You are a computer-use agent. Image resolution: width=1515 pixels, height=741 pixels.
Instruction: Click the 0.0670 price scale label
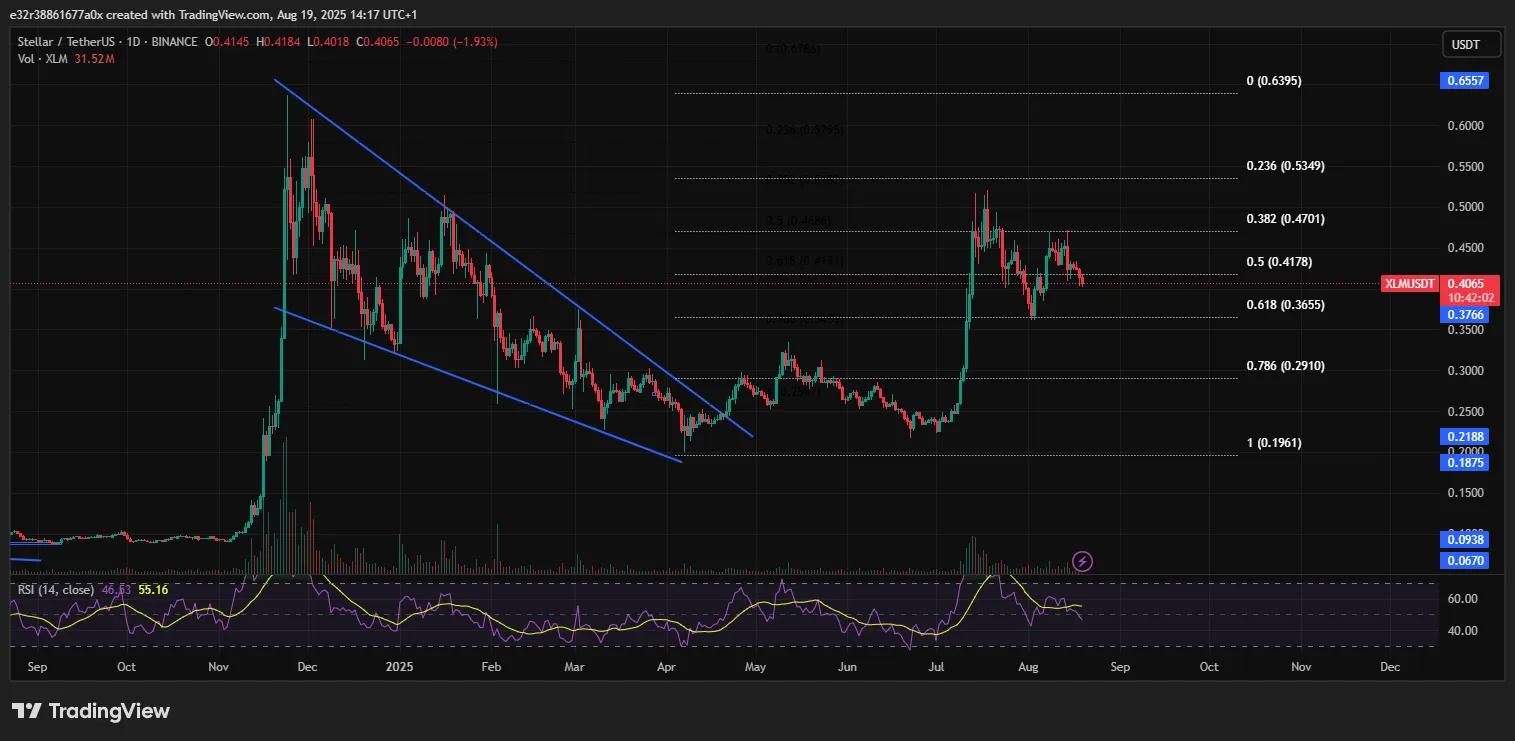coord(1464,560)
